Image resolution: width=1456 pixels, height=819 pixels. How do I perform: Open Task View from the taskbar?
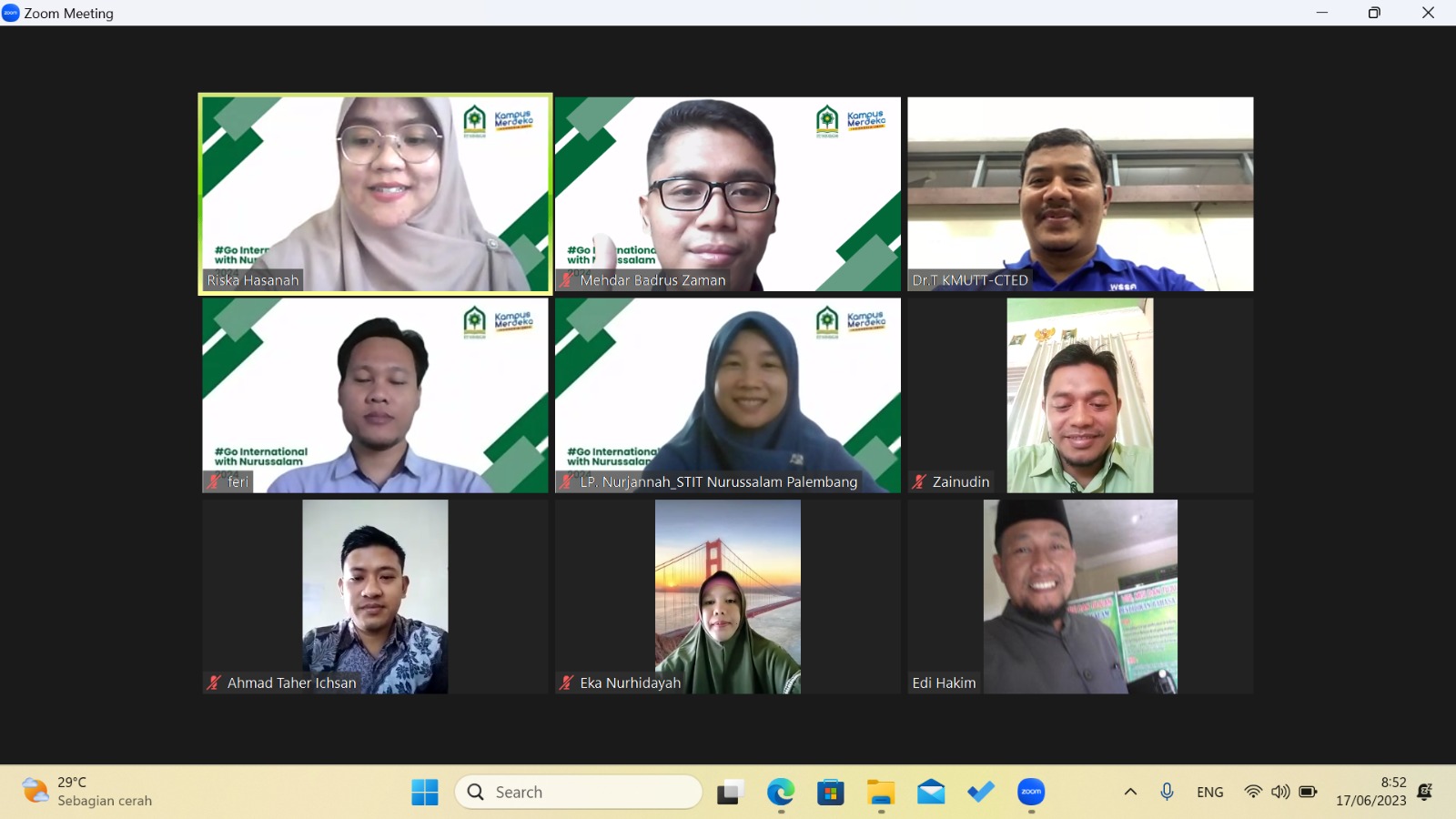coord(730,792)
